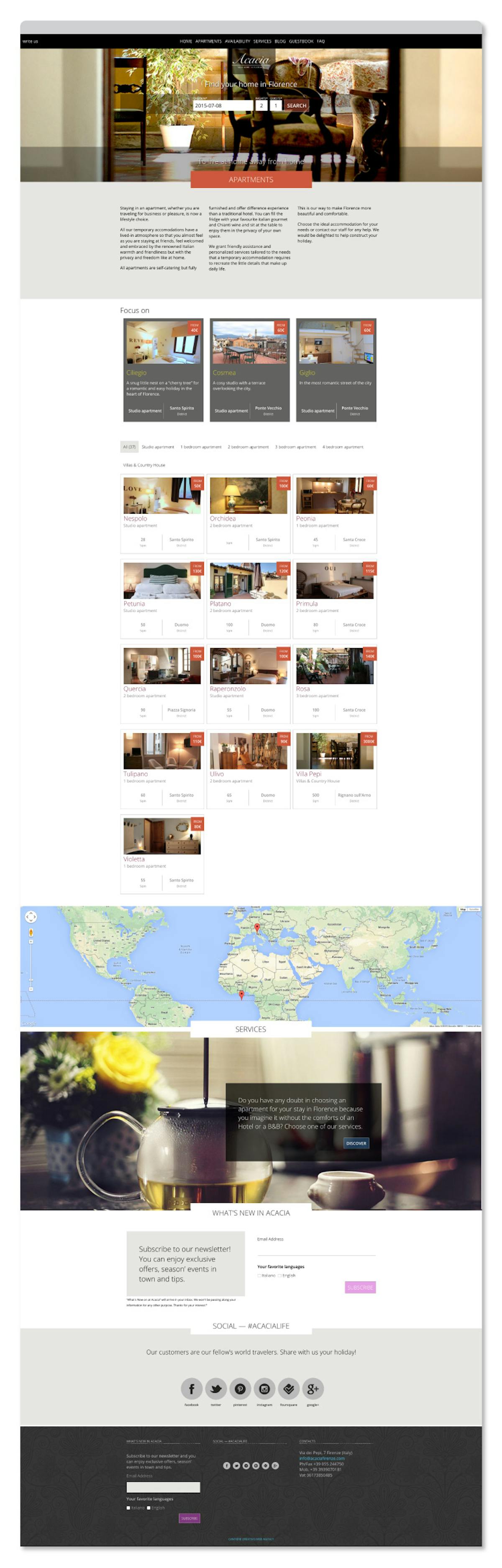
Task: Click the DISCOVER button in the services box
Action: [x=356, y=1143]
